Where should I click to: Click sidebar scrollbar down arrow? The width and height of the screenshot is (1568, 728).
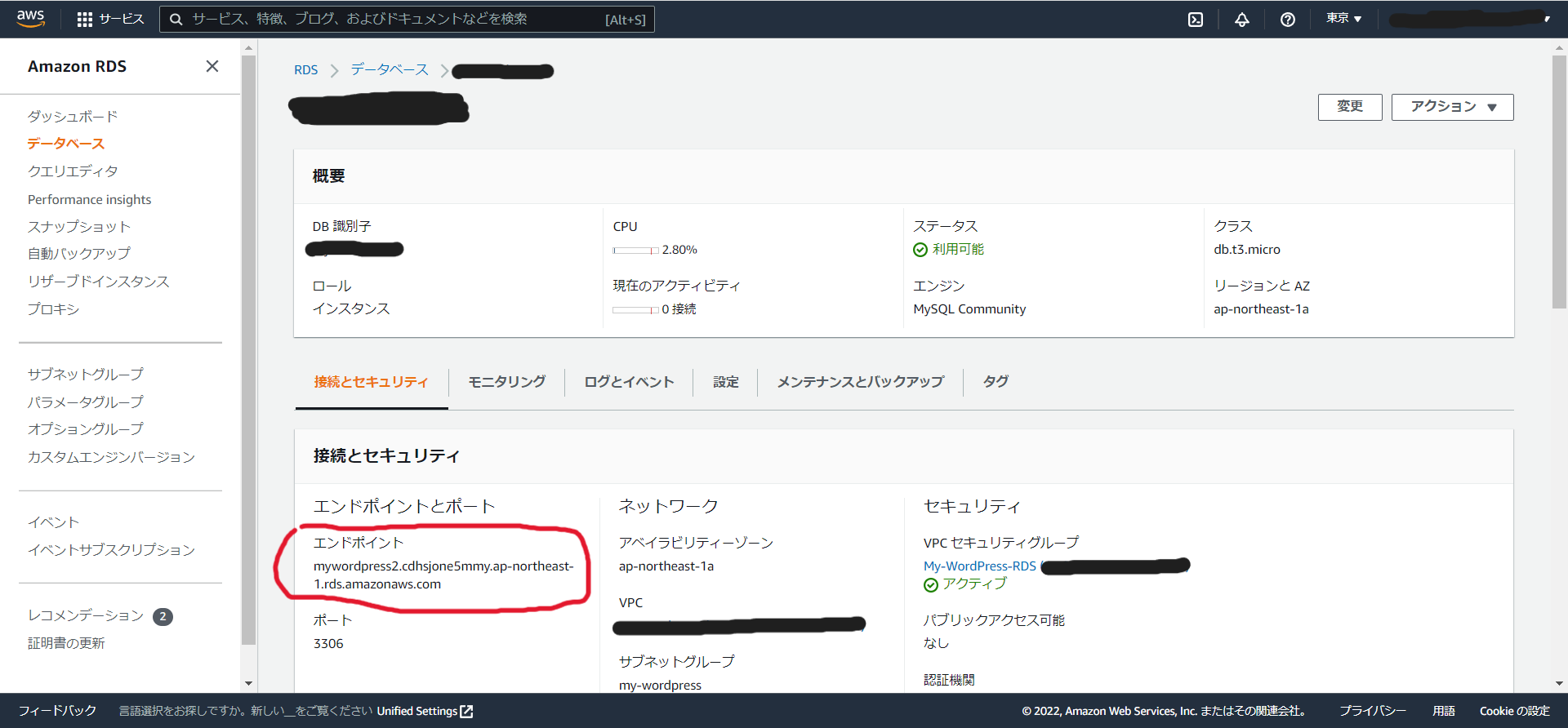[x=249, y=684]
